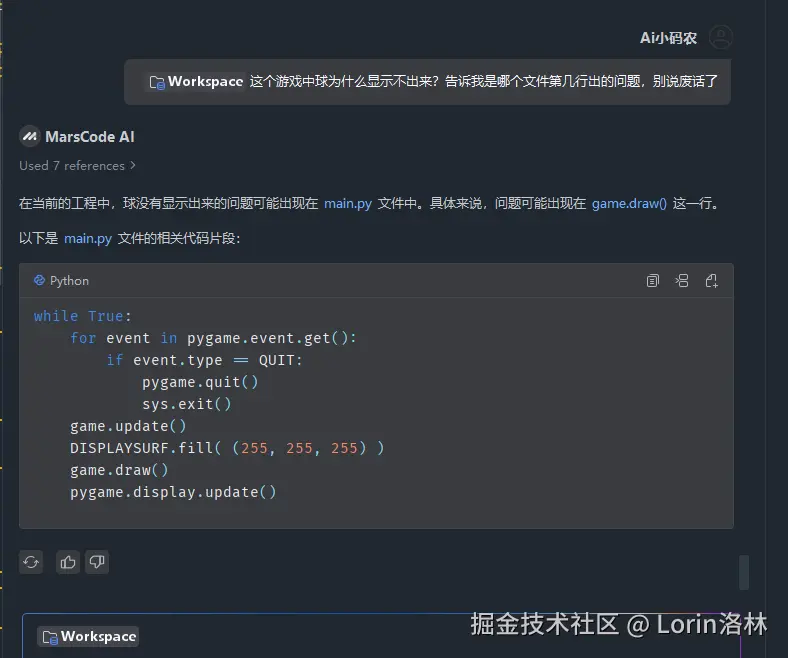Image resolution: width=788 pixels, height=658 pixels.
Task: Open the main.py link after 以下是
Action: click(88, 238)
